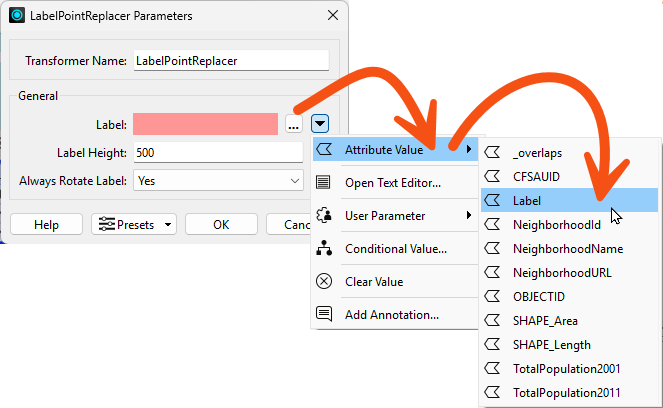Expand the Attribute Value submenu arrow

pos(468,149)
